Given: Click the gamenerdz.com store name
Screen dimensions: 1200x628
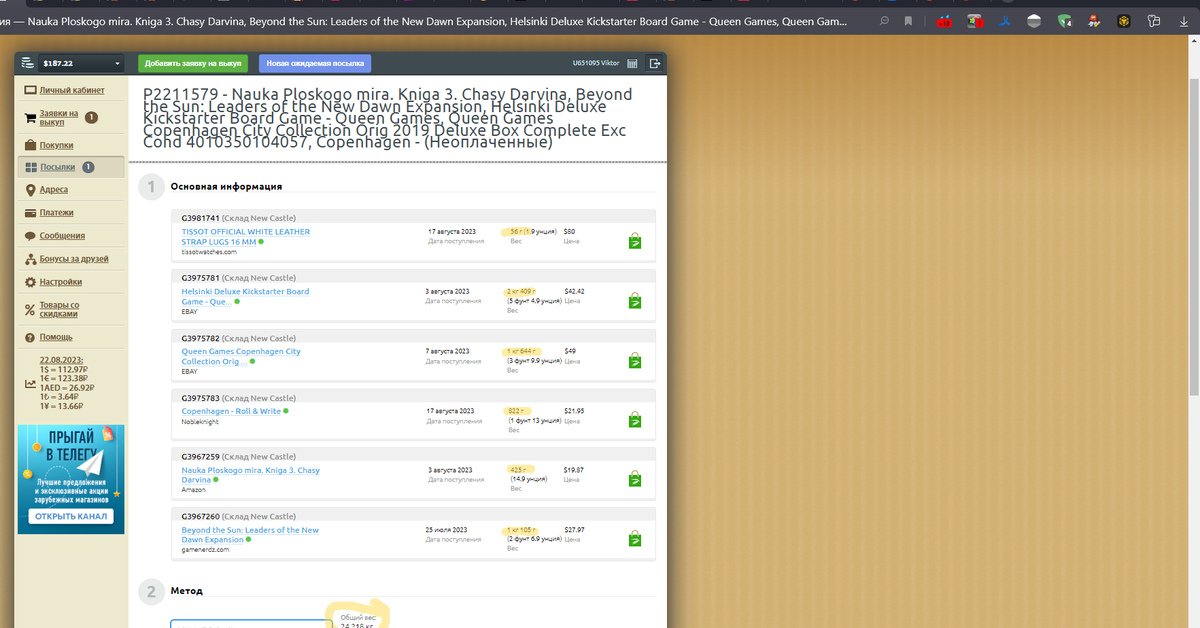Looking at the screenshot, I should click(206, 550).
